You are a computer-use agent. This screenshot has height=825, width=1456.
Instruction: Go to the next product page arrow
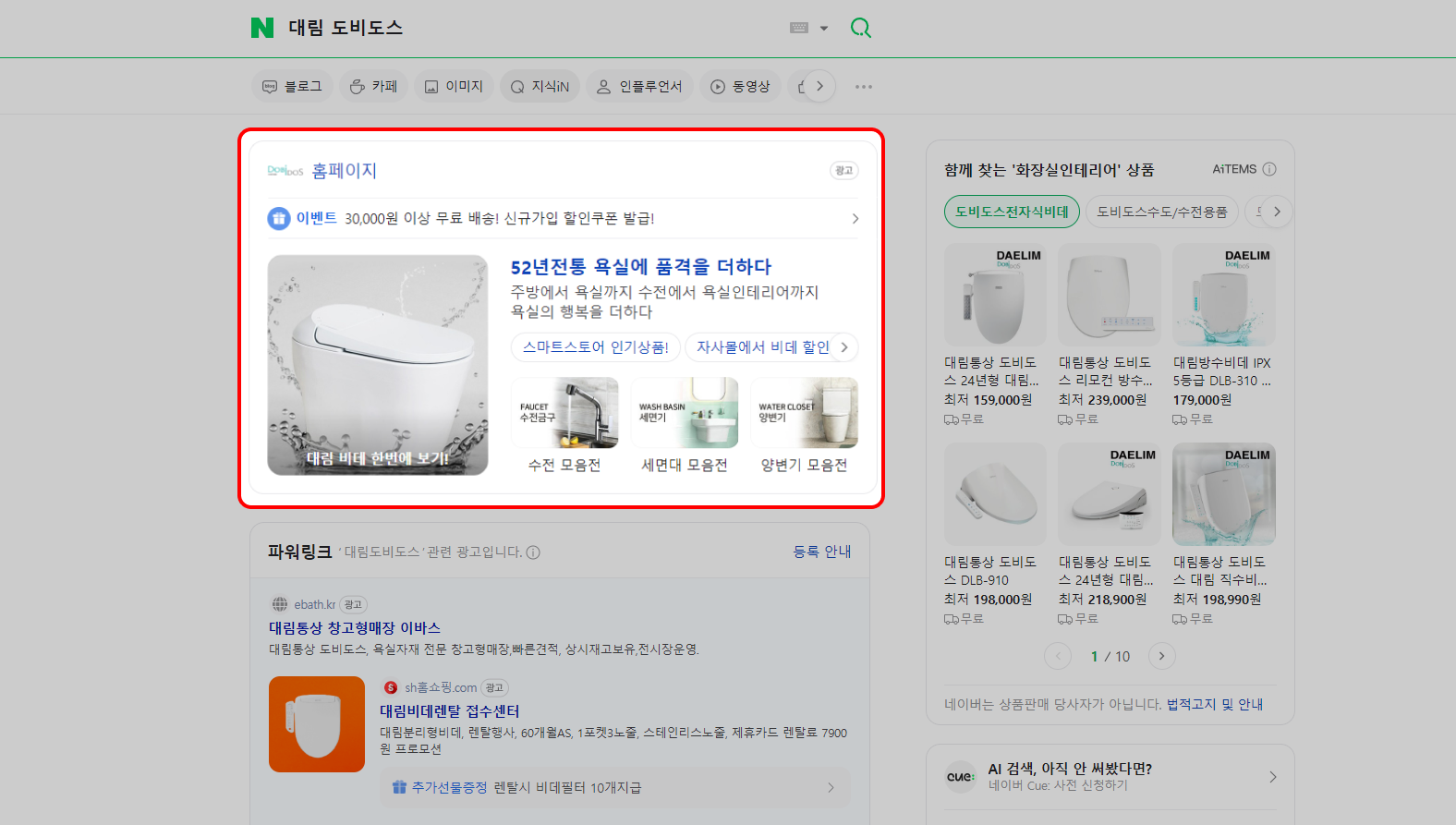pyautogui.click(x=1162, y=656)
